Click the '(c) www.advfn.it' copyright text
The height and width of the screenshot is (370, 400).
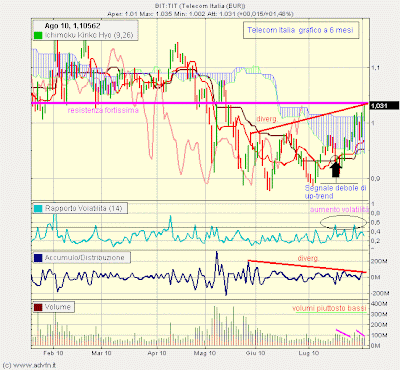pos(29,365)
